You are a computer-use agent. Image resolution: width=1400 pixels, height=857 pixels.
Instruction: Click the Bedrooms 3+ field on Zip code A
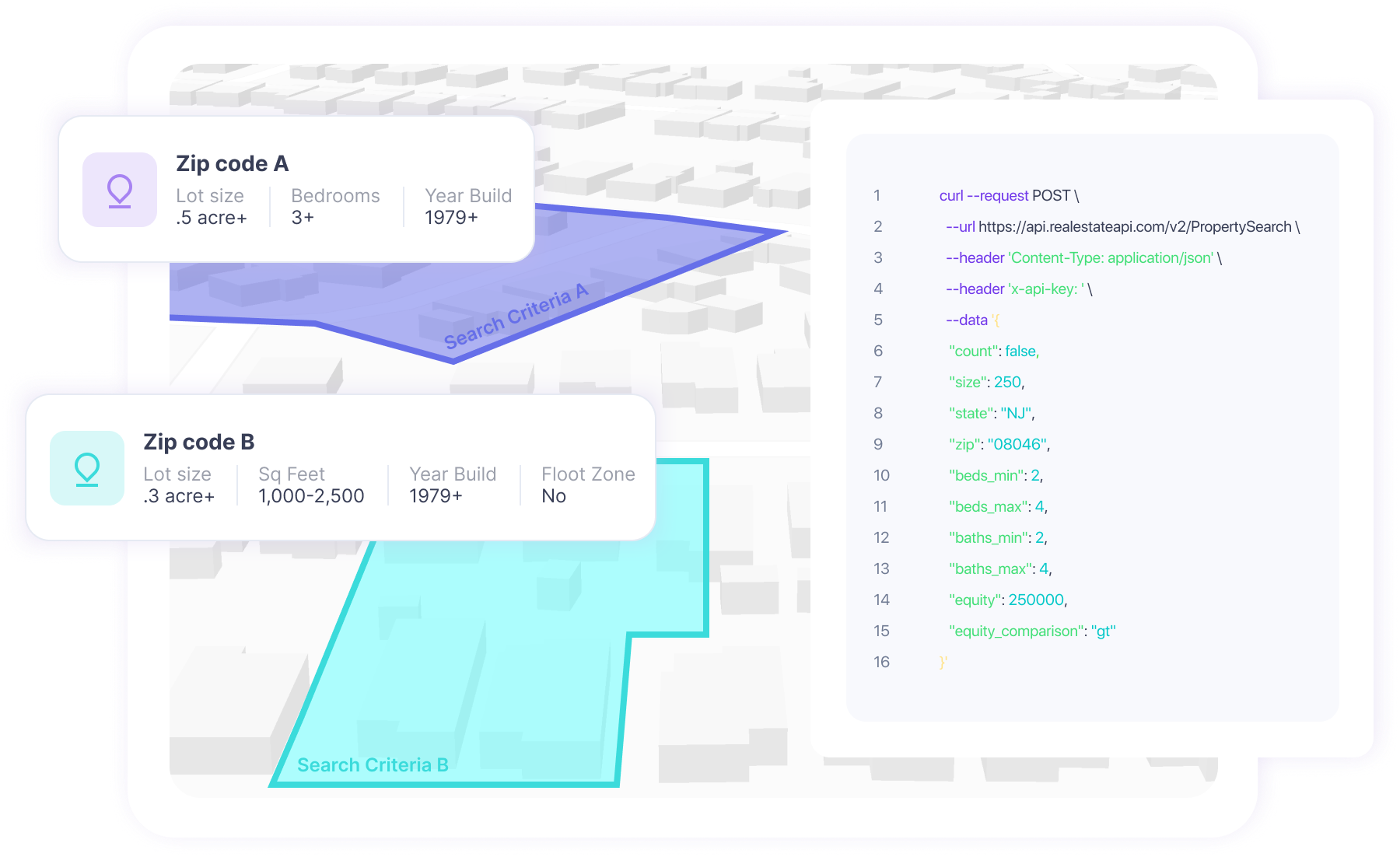(334, 207)
